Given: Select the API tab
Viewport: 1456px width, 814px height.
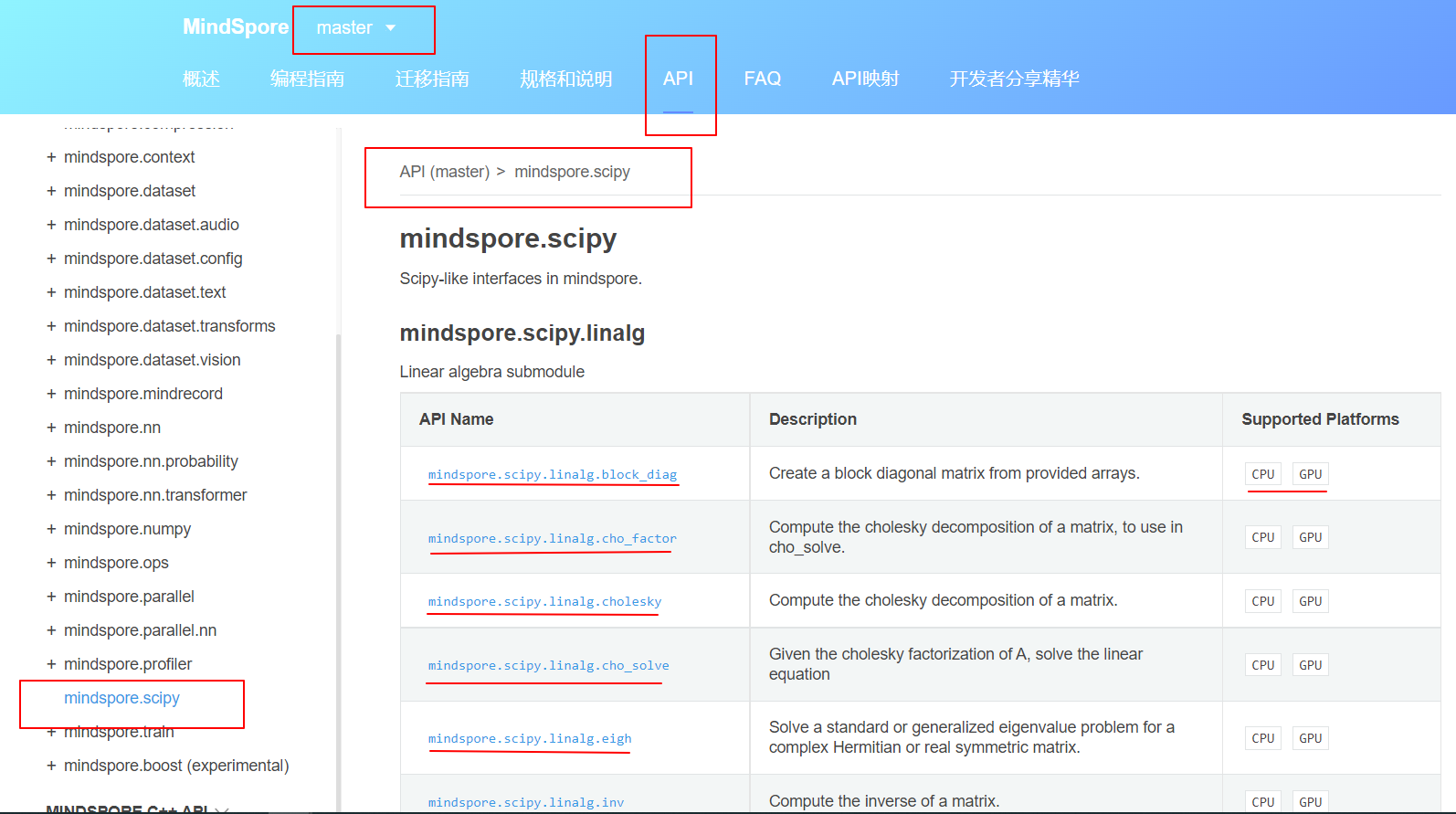Looking at the screenshot, I should point(678,79).
